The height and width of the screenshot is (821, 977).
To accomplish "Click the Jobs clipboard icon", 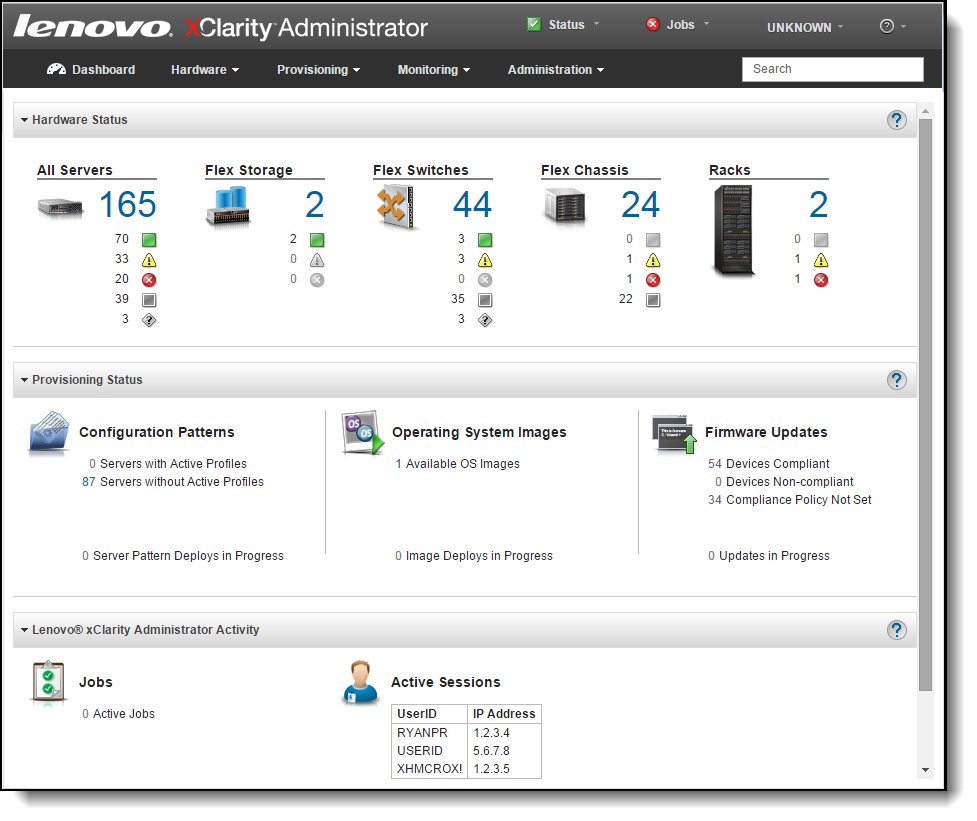I will click(49, 681).
